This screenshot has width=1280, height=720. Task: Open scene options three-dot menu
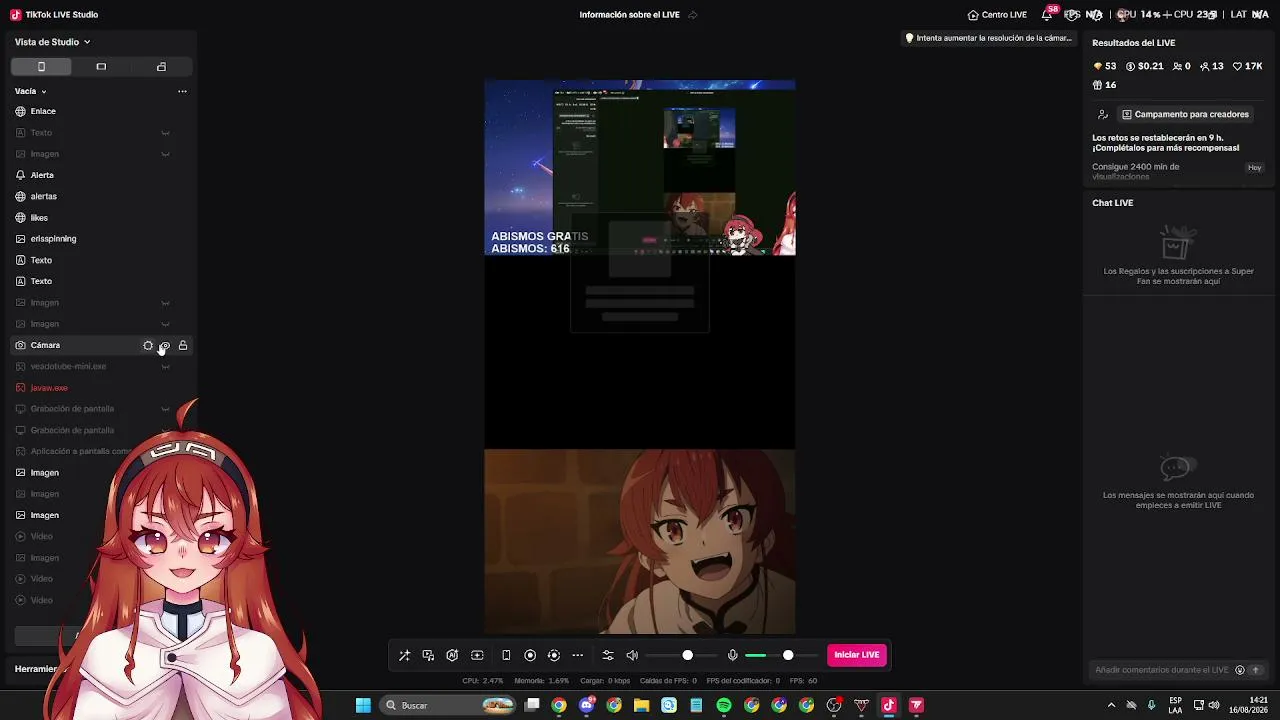pos(182,91)
